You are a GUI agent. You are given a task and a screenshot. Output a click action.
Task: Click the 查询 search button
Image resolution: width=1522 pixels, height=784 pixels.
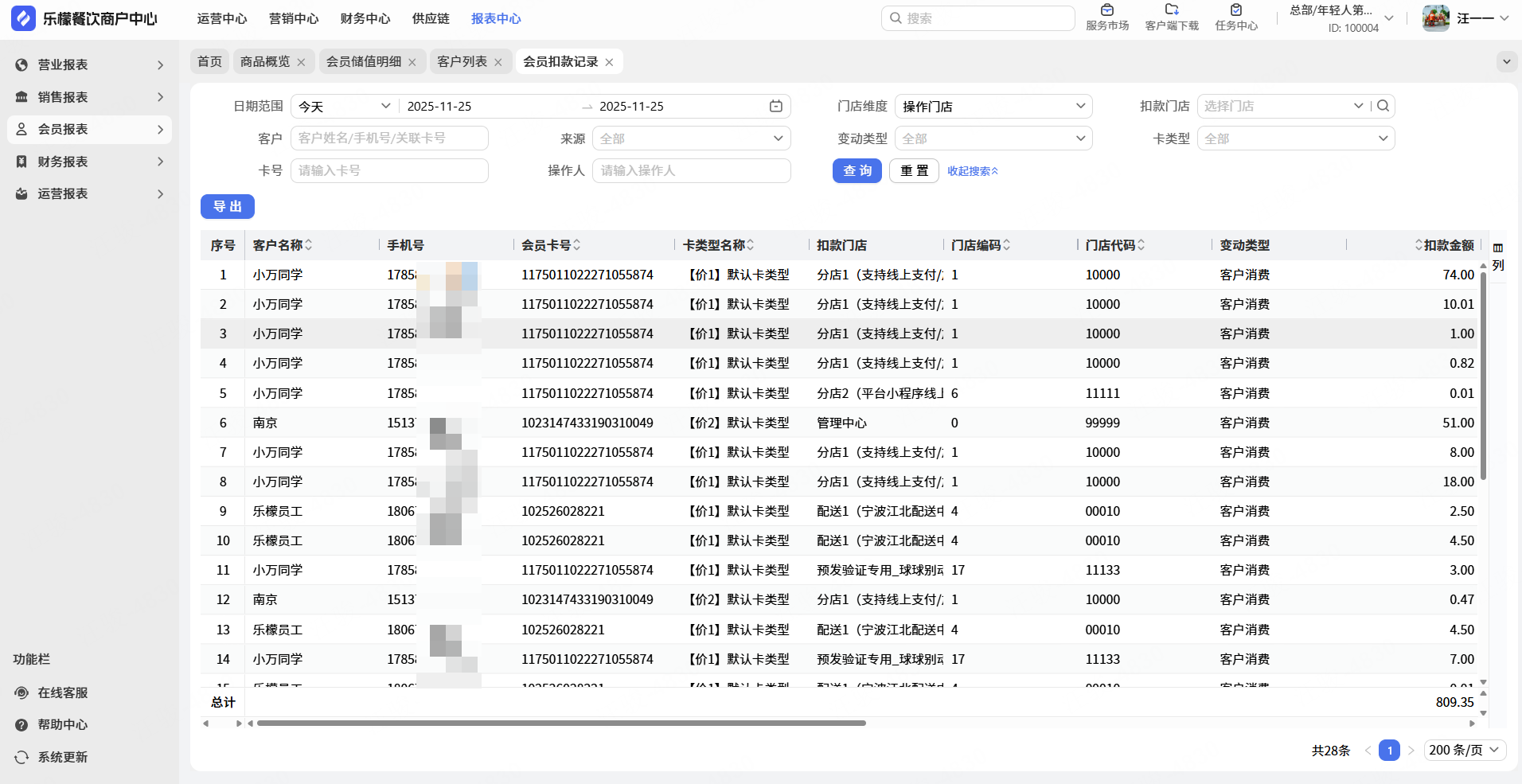[x=857, y=171]
